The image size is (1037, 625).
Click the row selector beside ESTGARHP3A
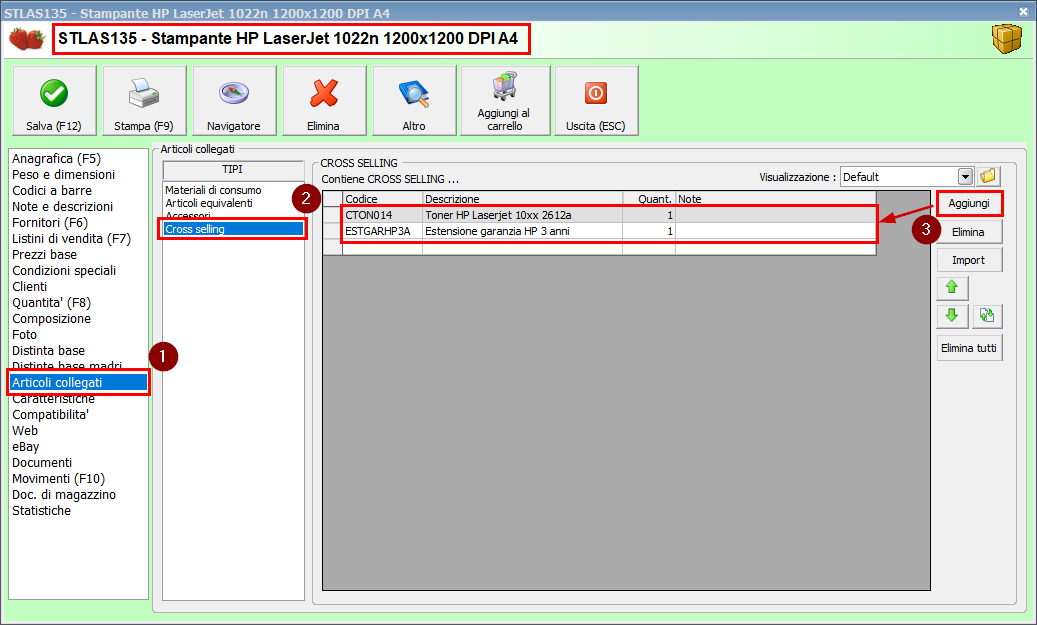[x=333, y=231]
